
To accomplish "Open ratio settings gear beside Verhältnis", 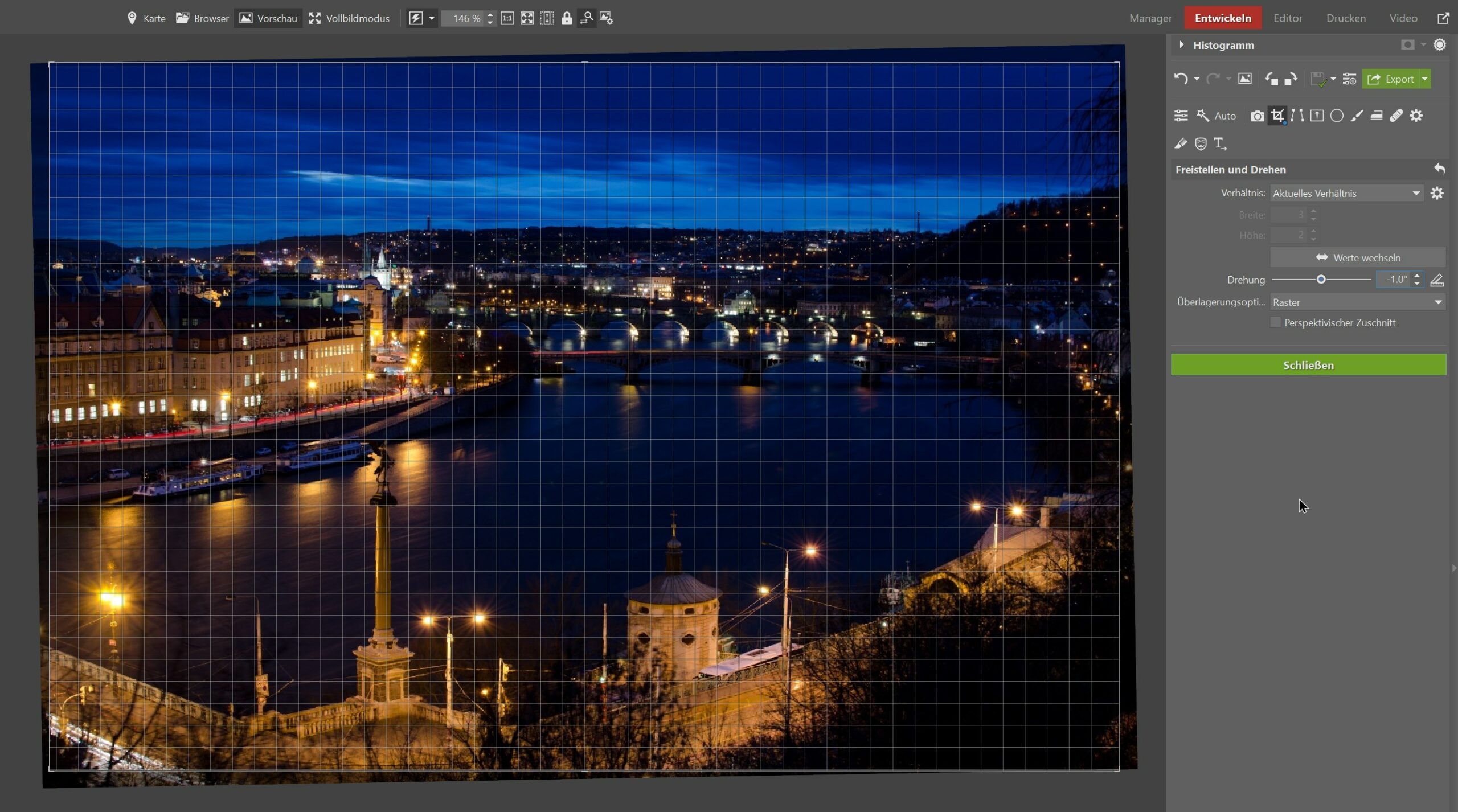I will click(1437, 193).
